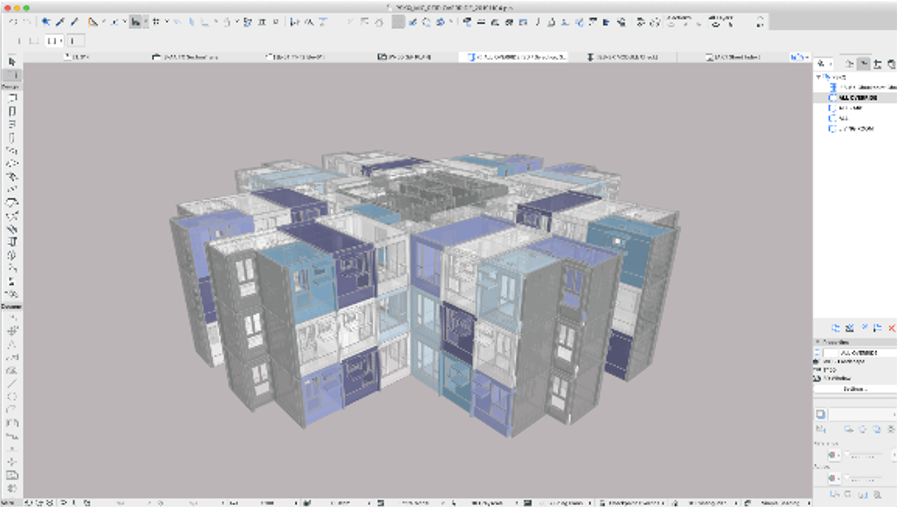Select the Circle tool in Document toolbox
Screen dimensions: 897x507
tap(11, 397)
